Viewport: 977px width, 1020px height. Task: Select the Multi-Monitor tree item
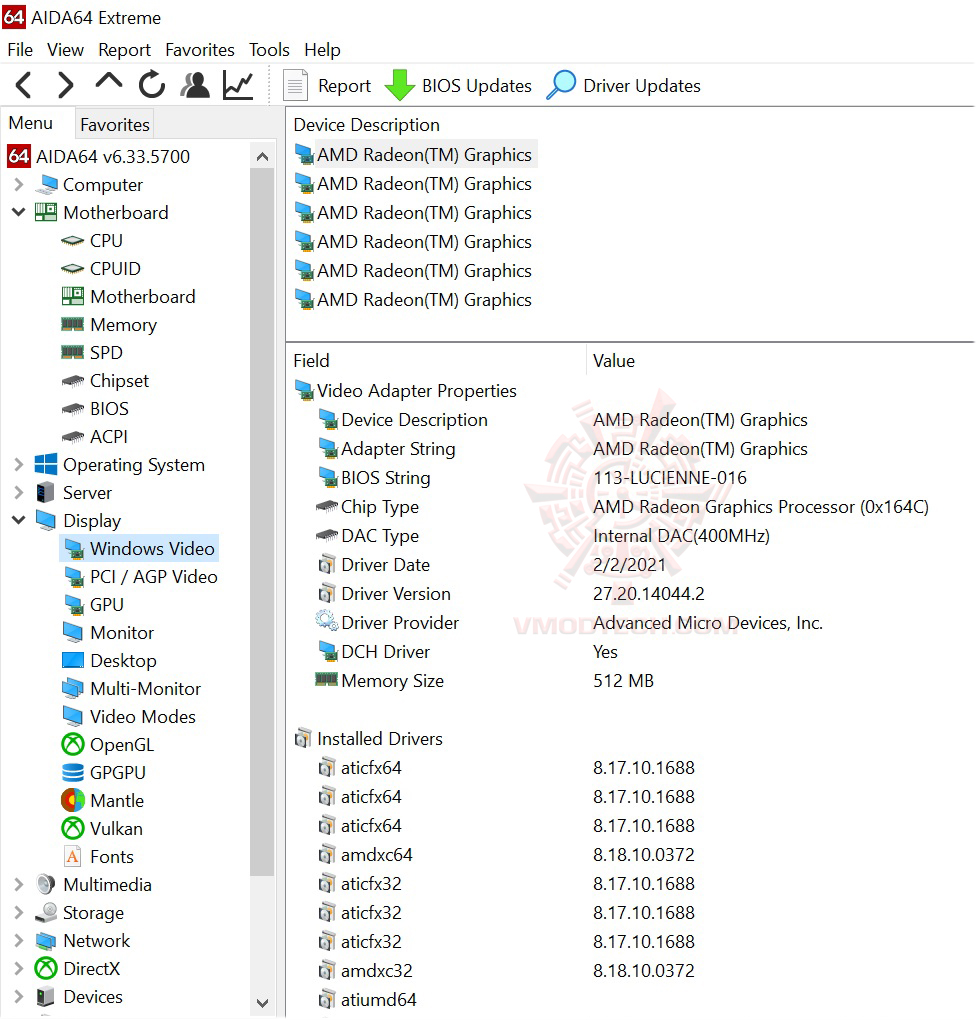click(131, 688)
